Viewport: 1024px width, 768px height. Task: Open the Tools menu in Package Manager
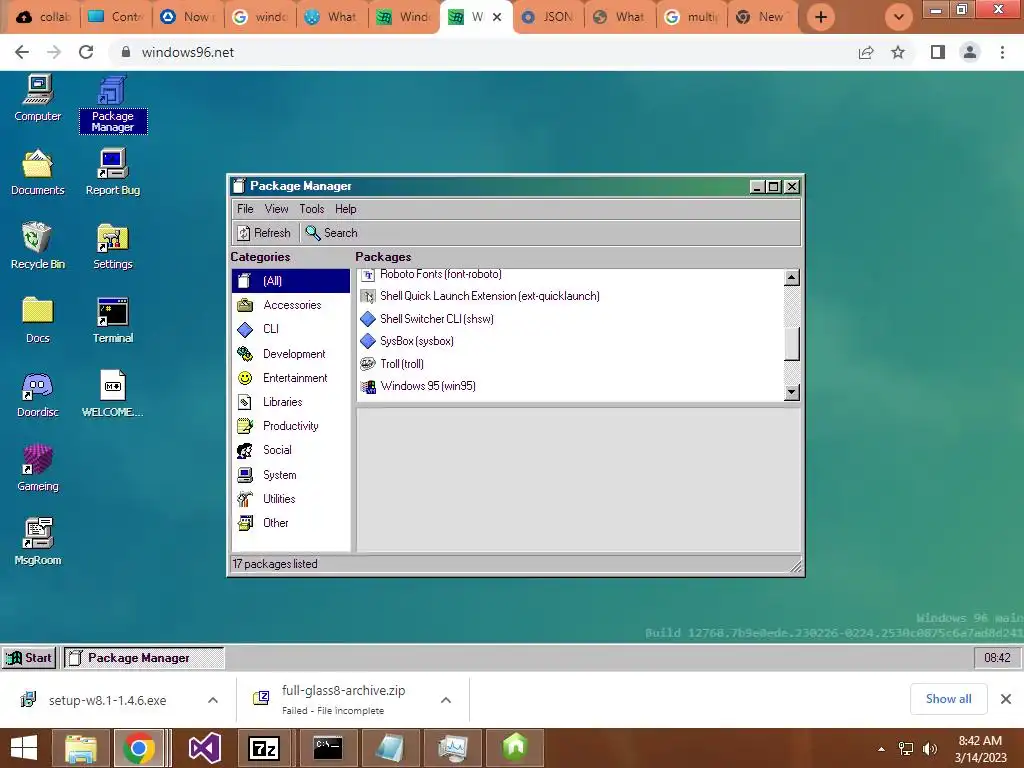(x=312, y=209)
